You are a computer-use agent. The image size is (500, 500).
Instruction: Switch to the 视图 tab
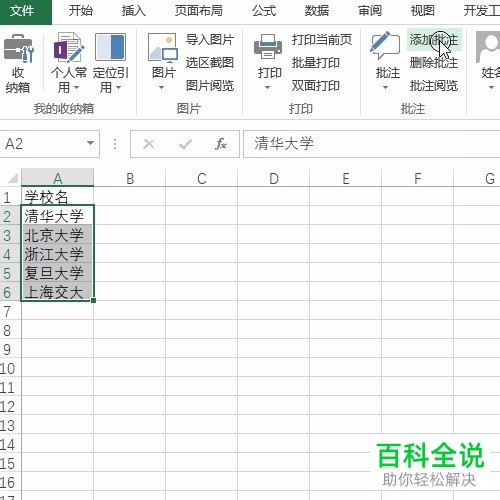coord(423,11)
